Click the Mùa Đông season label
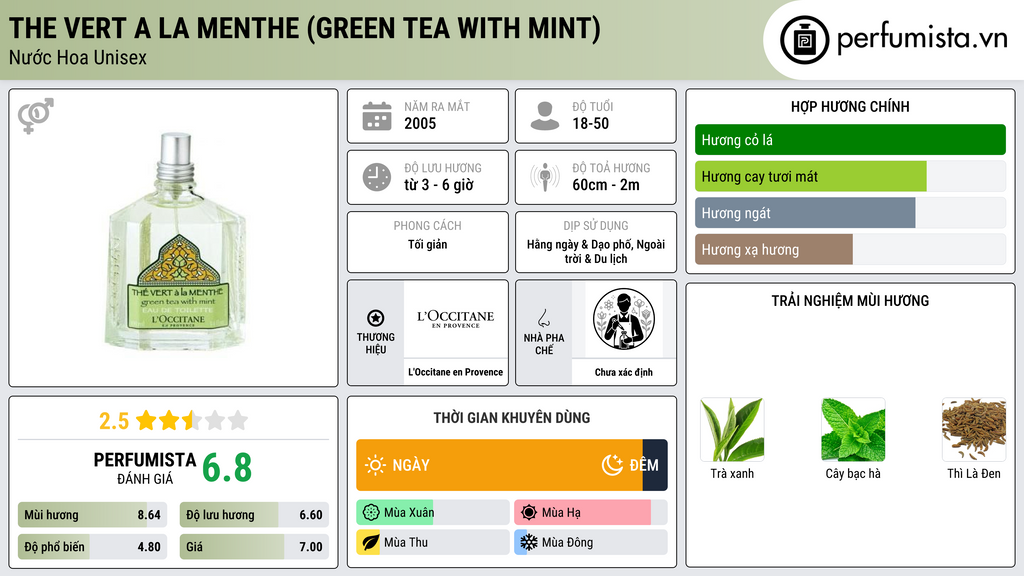The height and width of the screenshot is (576, 1024). (568, 542)
